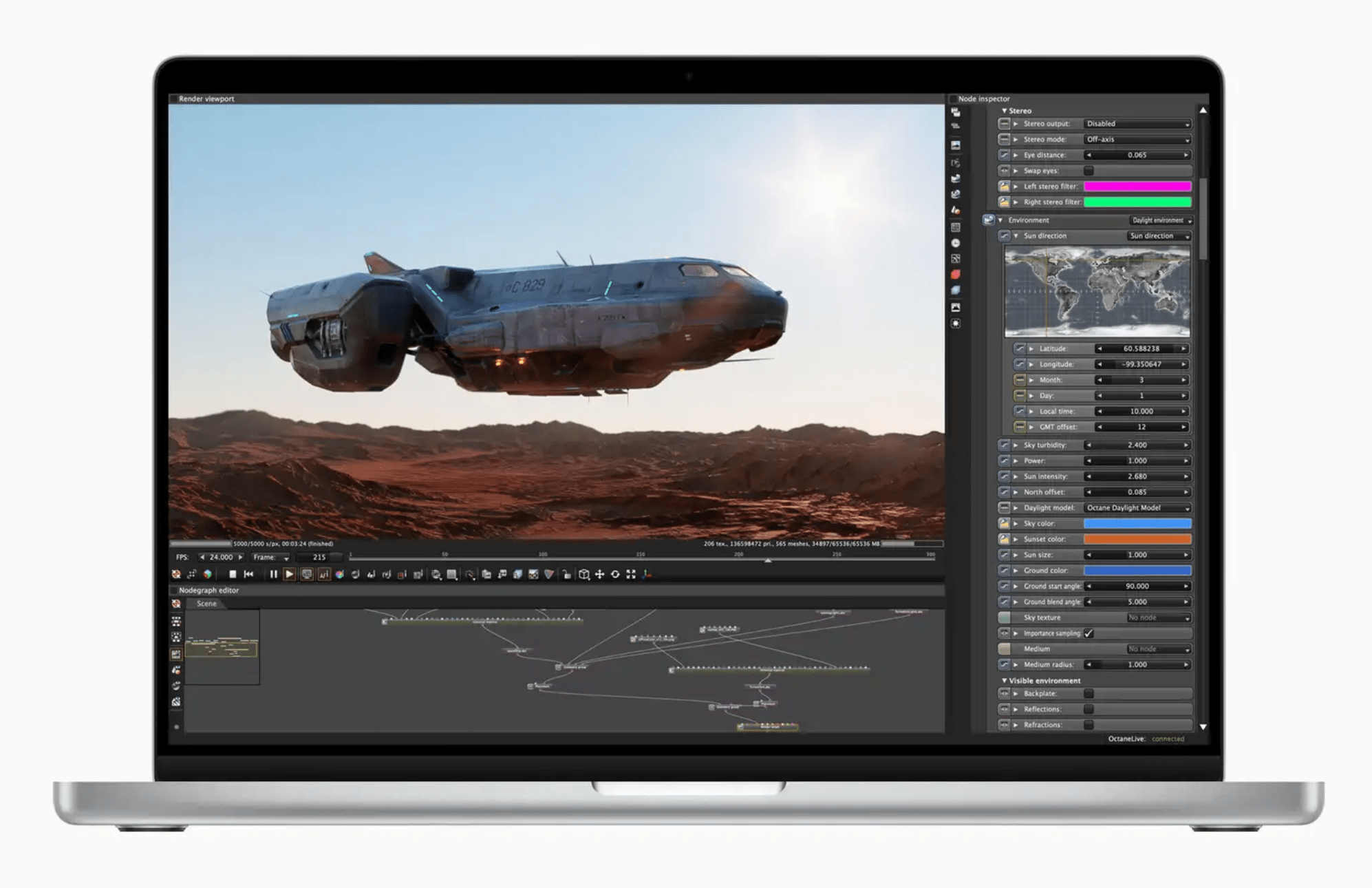Open Left stereo filter magenta color swatch

(x=1137, y=187)
